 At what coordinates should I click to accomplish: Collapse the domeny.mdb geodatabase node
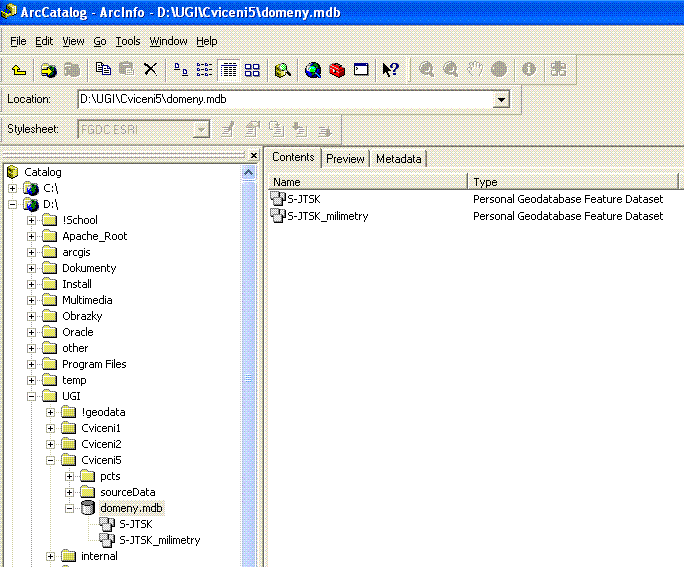click(x=69, y=508)
